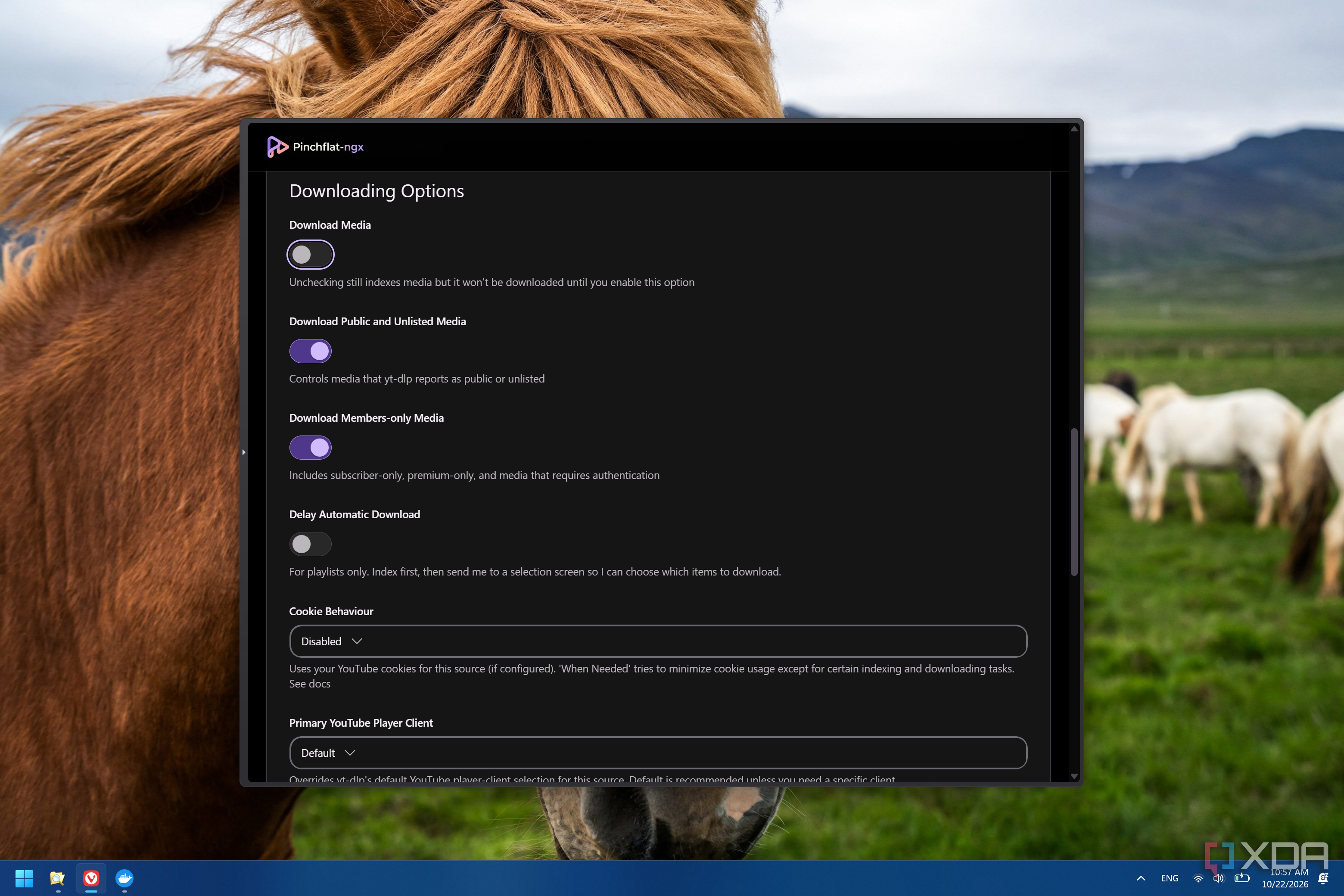Open the clock and date flyout
Viewport: 1344px width, 896px height.
(x=1285, y=878)
